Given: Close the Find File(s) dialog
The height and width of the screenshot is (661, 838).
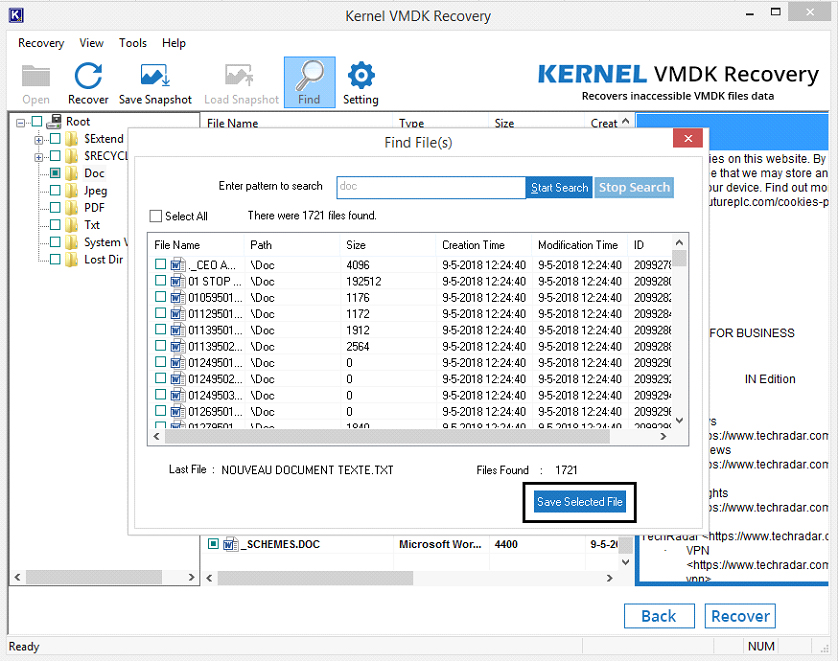Looking at the screenshot, I should click(688, 138).
